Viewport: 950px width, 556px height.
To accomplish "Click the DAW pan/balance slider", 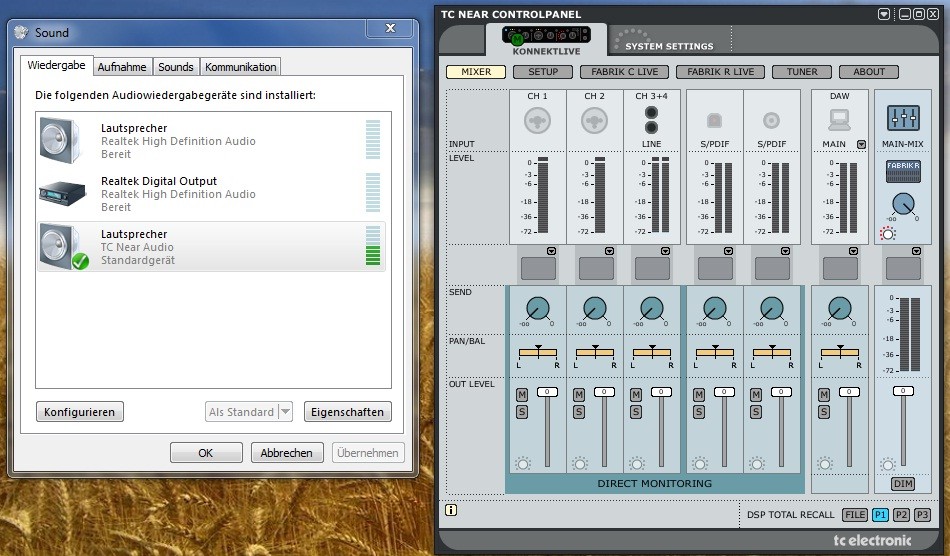I will [x=840, y=352].
